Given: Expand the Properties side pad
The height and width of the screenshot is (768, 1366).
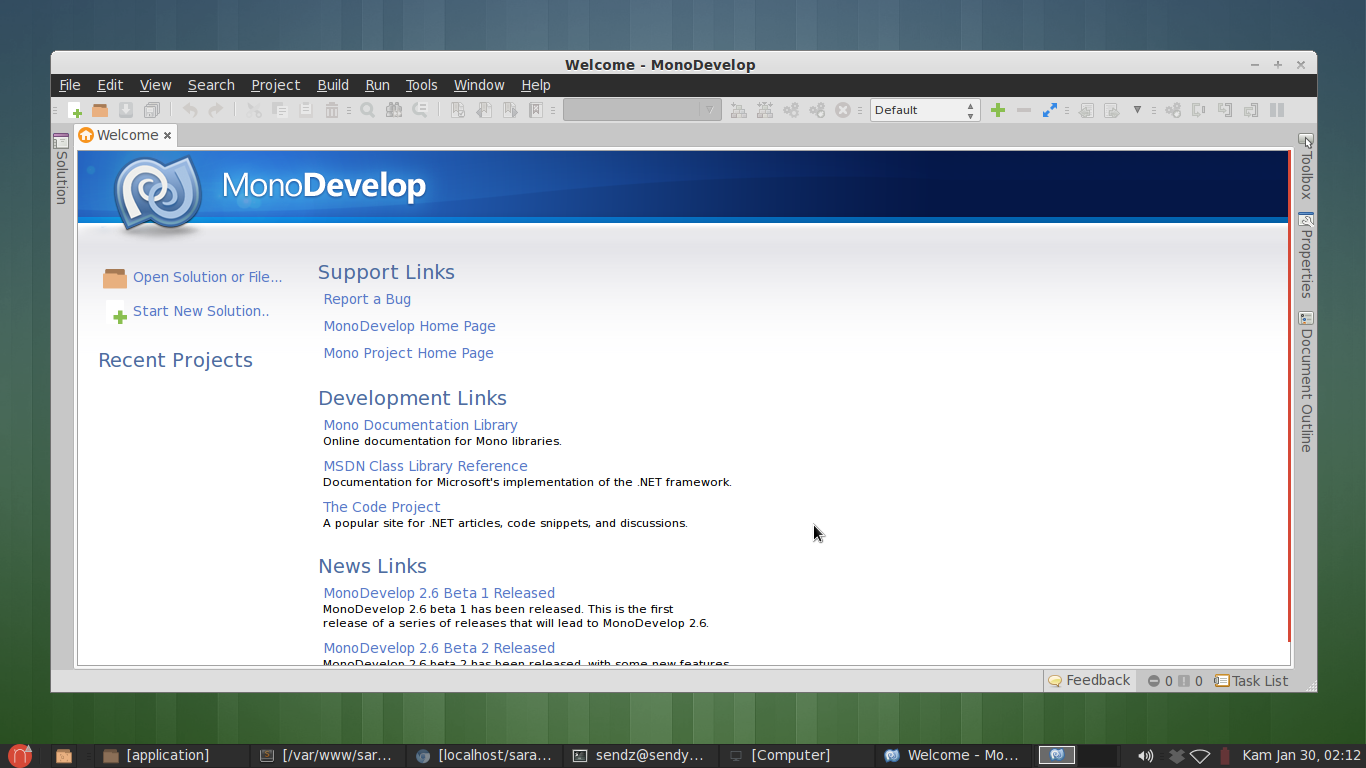Looking at the screenshot, I should [x=1306, y=255].
